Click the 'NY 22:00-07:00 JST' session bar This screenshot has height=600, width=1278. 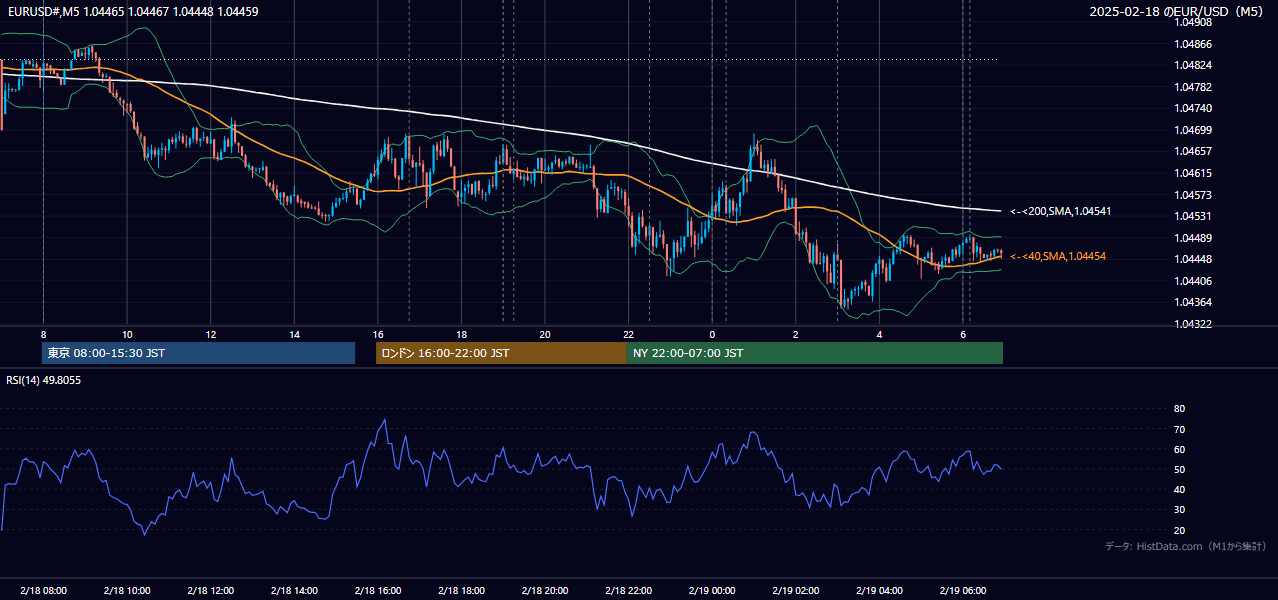pos(815,353)
